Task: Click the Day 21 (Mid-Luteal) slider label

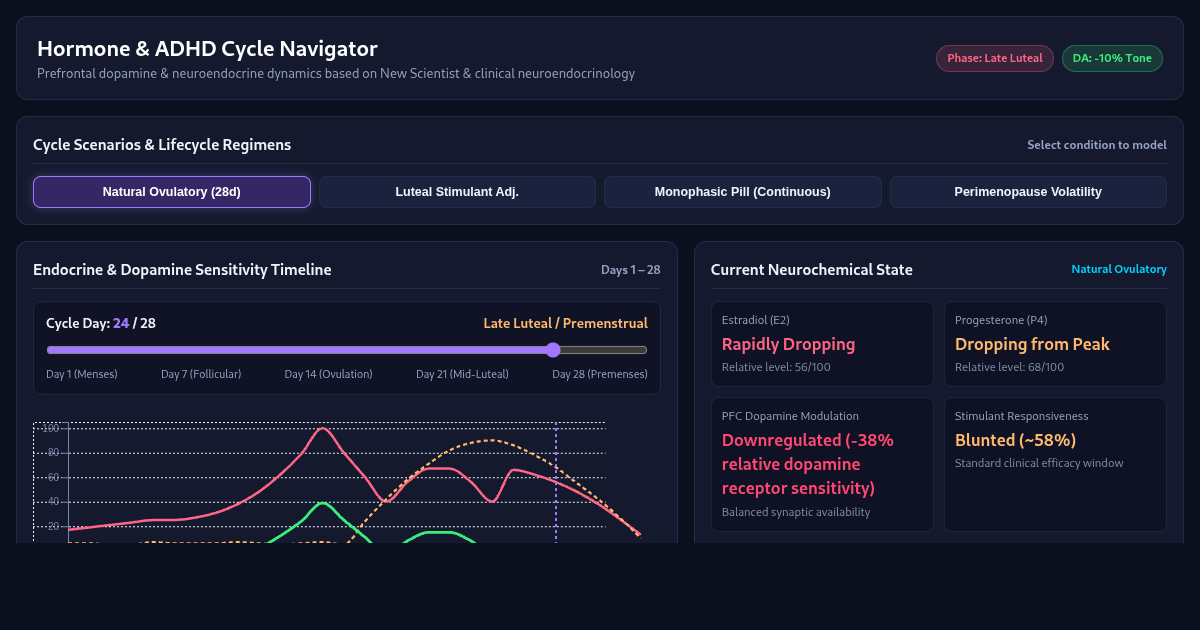Action: 462,374
